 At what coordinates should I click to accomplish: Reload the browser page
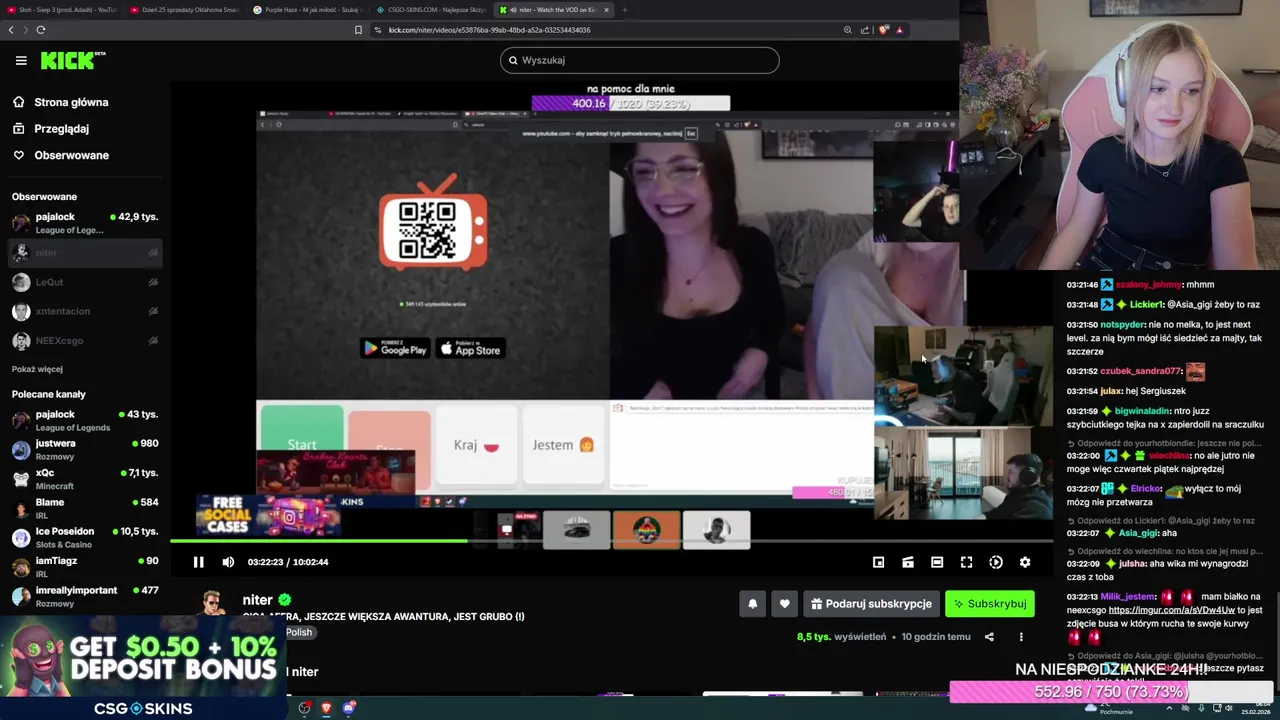click(x=41, y=30)
